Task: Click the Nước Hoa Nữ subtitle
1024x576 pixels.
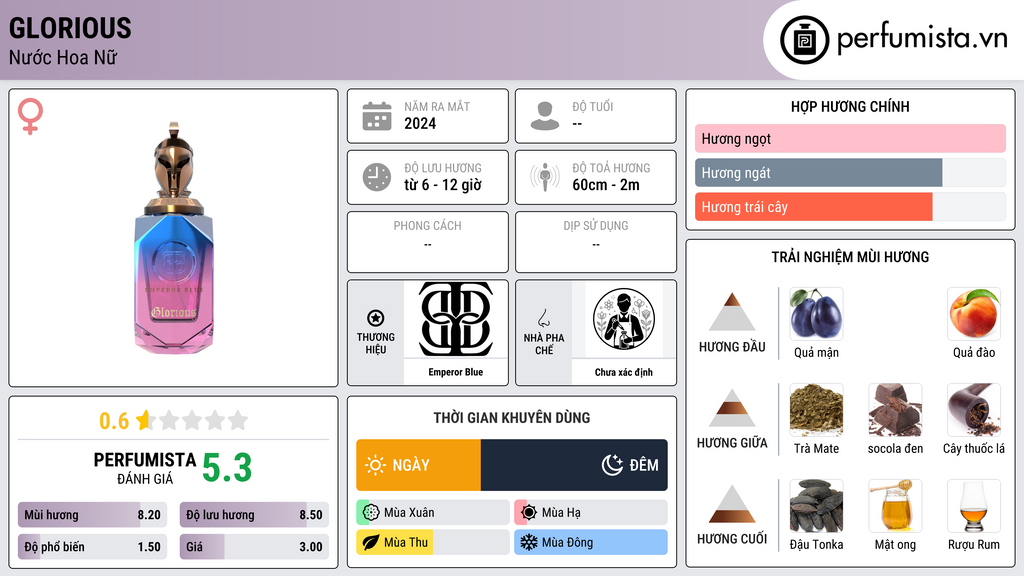Action: (x=63, y=57)
